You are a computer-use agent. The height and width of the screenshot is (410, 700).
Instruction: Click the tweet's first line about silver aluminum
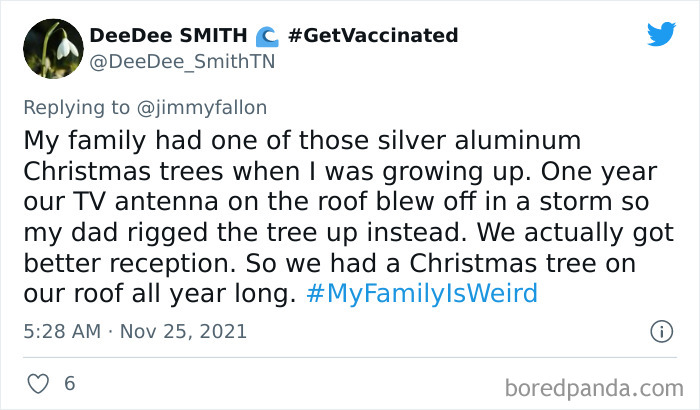[301, 138]
